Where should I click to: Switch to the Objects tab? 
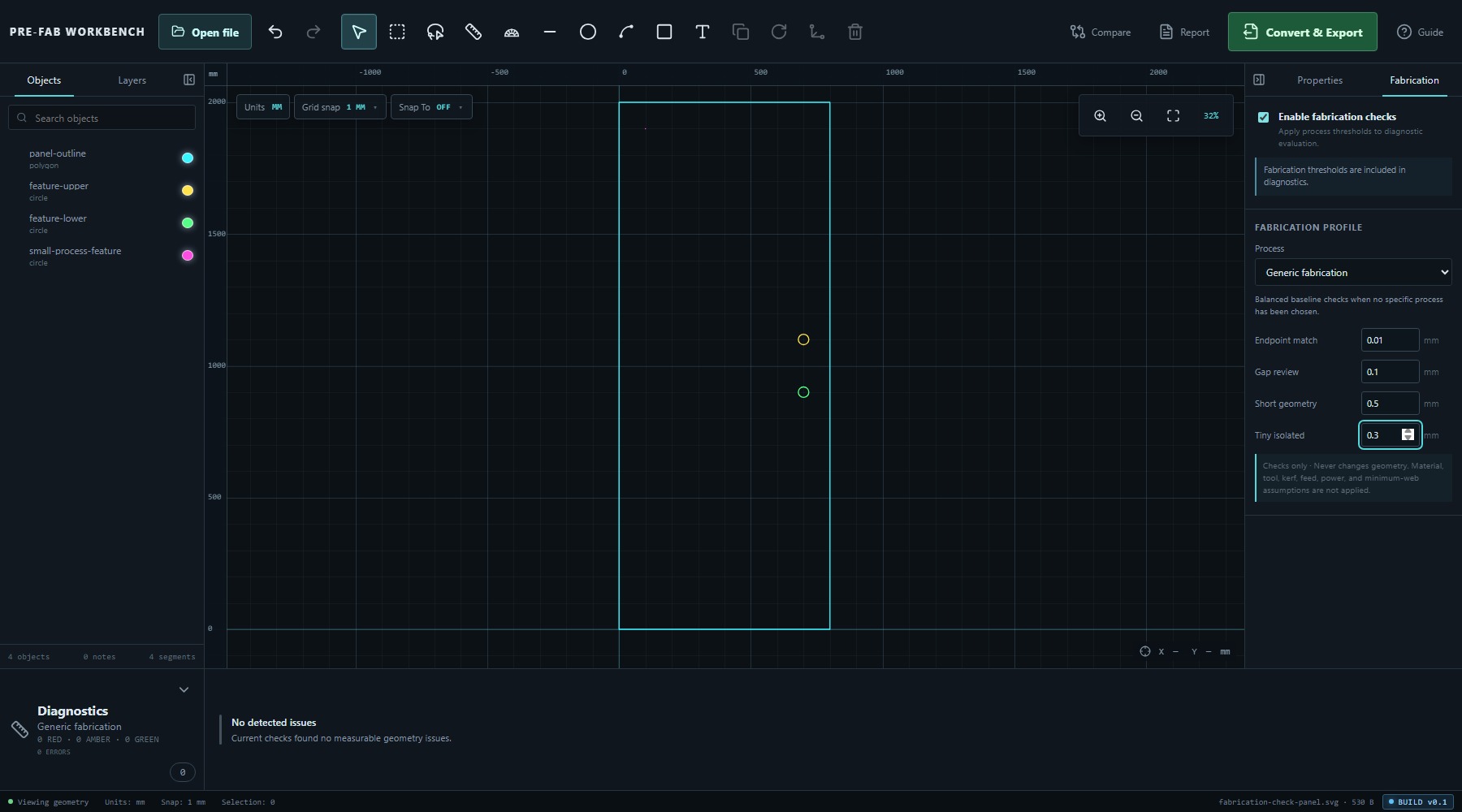point(44,80)
